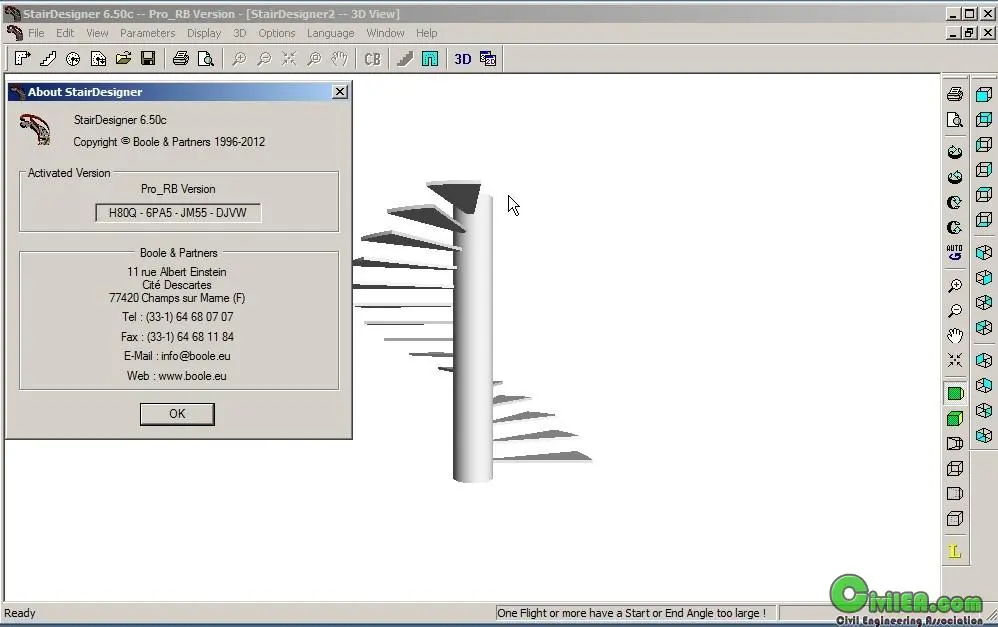Click the printer icon in top toolbar
Viewport: 998px width, 627px height.
tap(181, 59)
